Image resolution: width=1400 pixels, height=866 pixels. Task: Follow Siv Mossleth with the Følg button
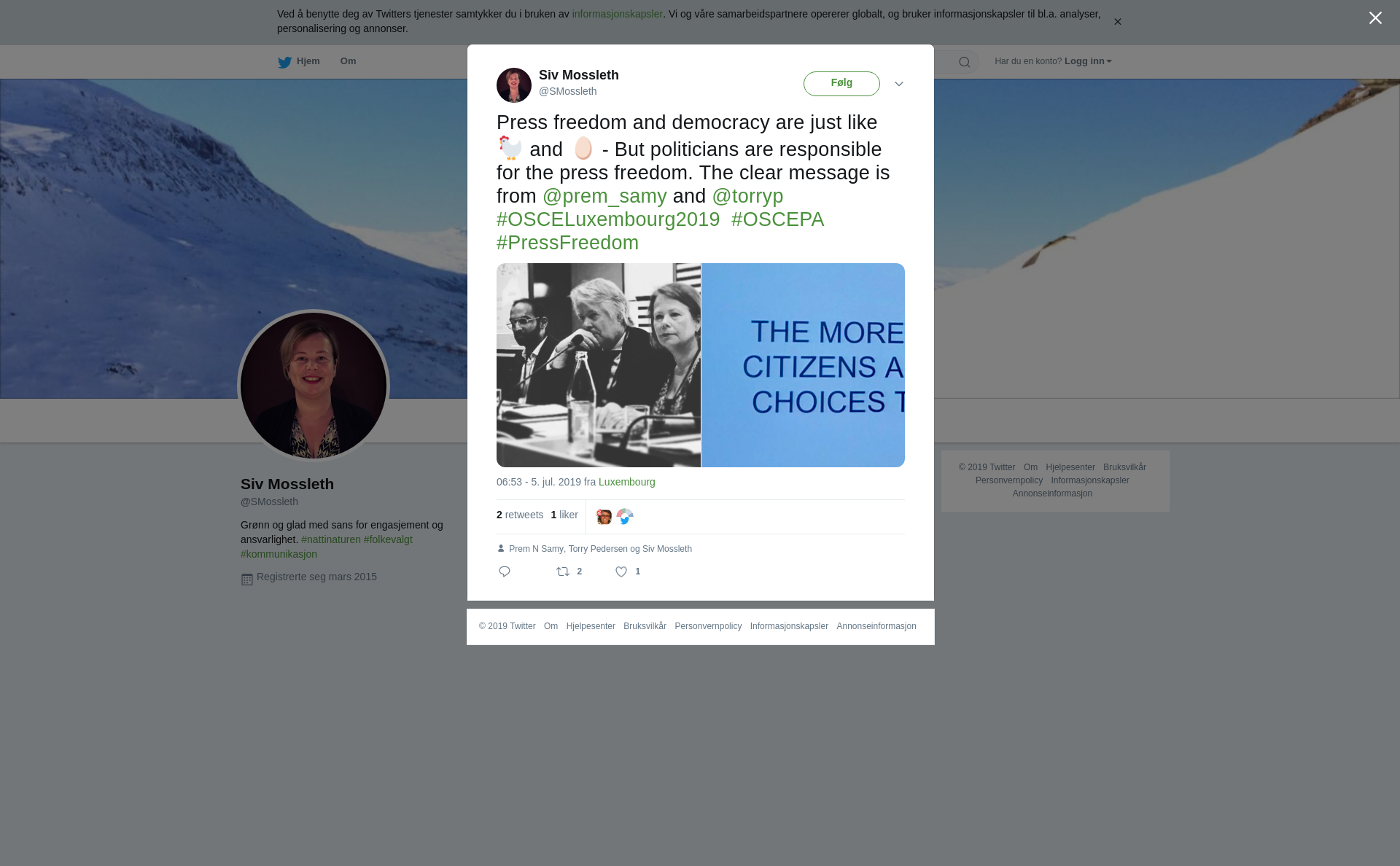pos(841,84)
